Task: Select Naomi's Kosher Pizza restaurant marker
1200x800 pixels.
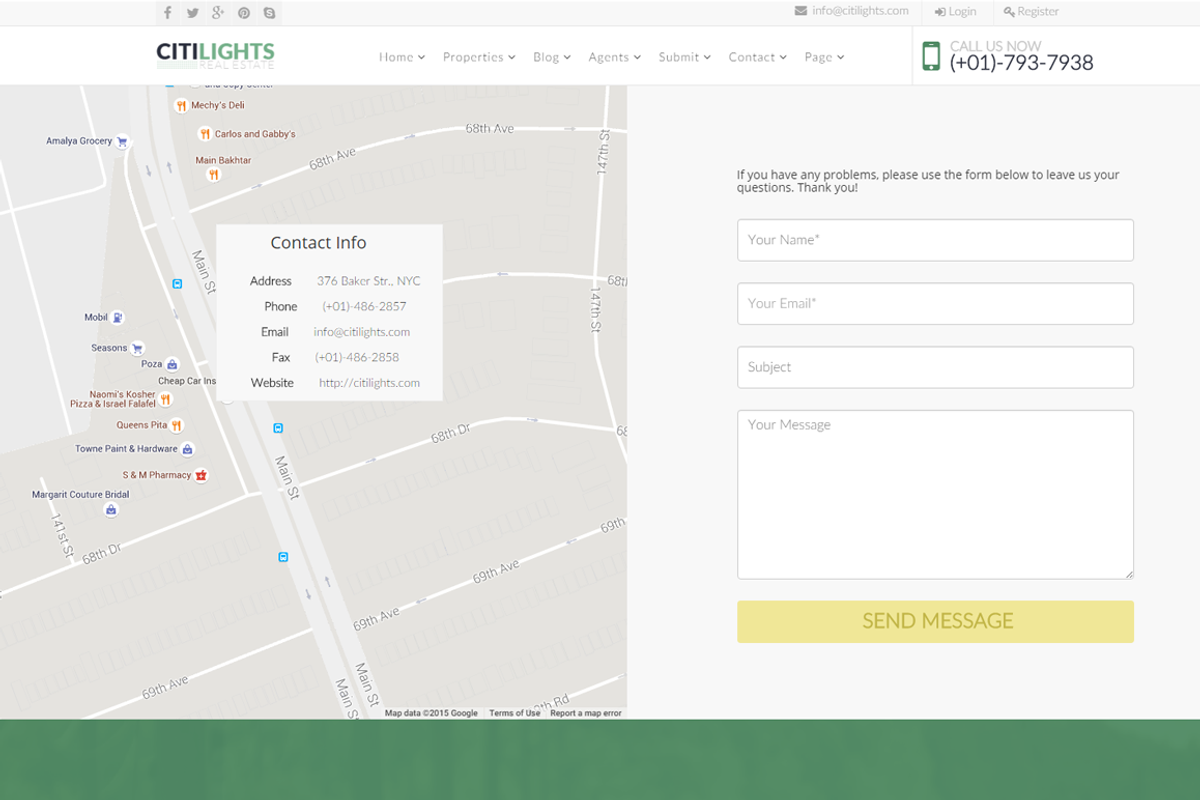Action: (x=166, y=399)
